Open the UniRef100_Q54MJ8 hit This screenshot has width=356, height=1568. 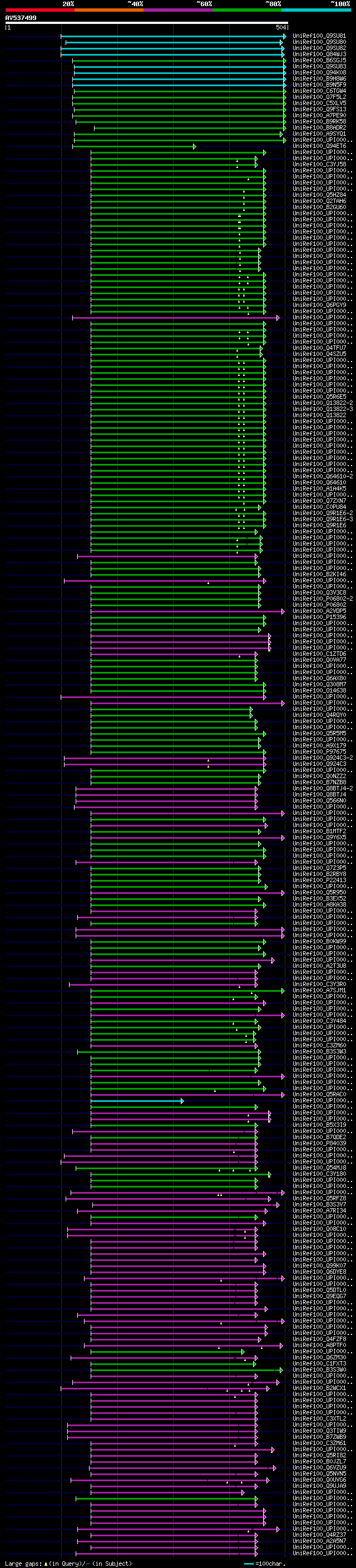coord(319,1168)
